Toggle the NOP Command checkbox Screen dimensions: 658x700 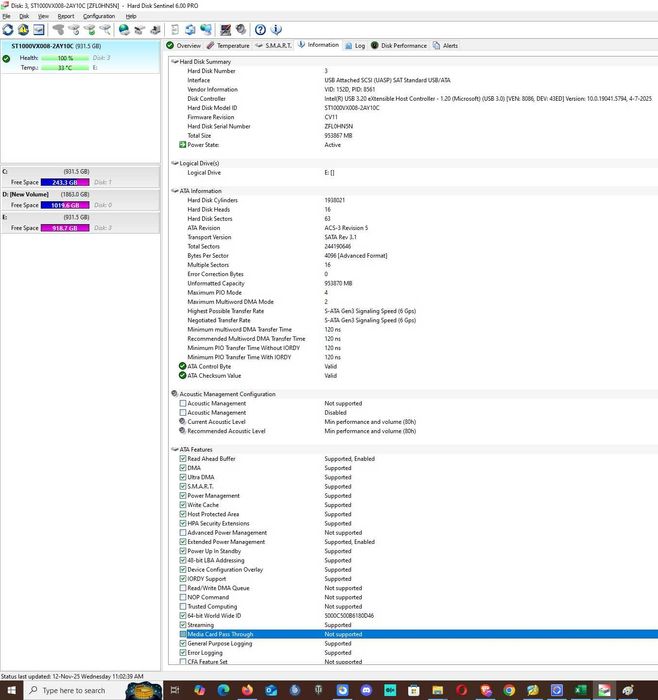(183, 597)
